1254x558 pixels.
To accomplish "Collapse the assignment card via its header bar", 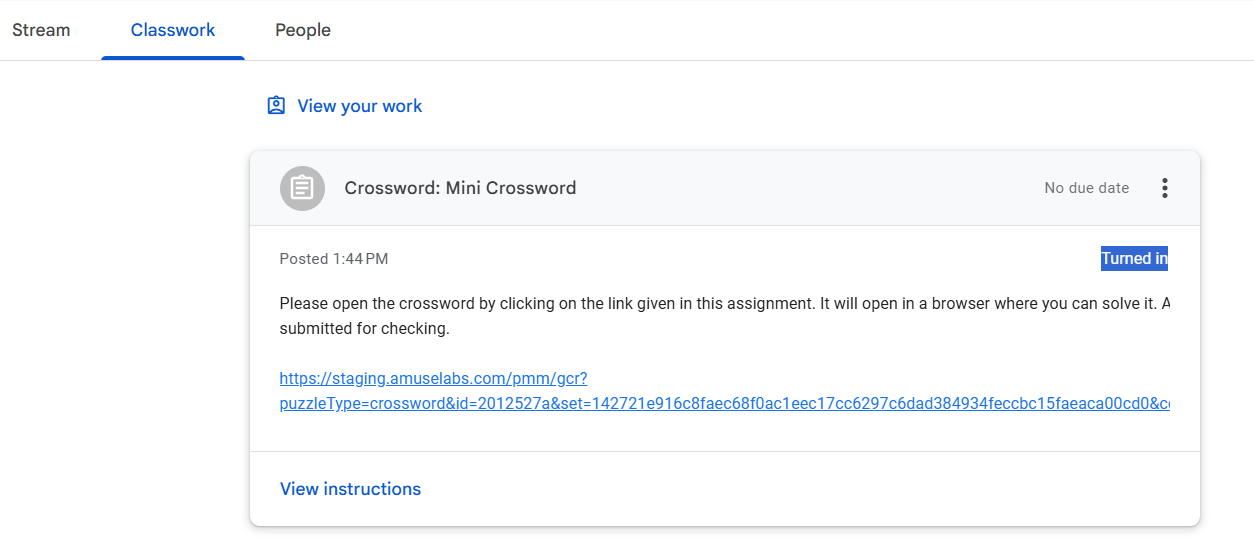I will click(800, 188).
